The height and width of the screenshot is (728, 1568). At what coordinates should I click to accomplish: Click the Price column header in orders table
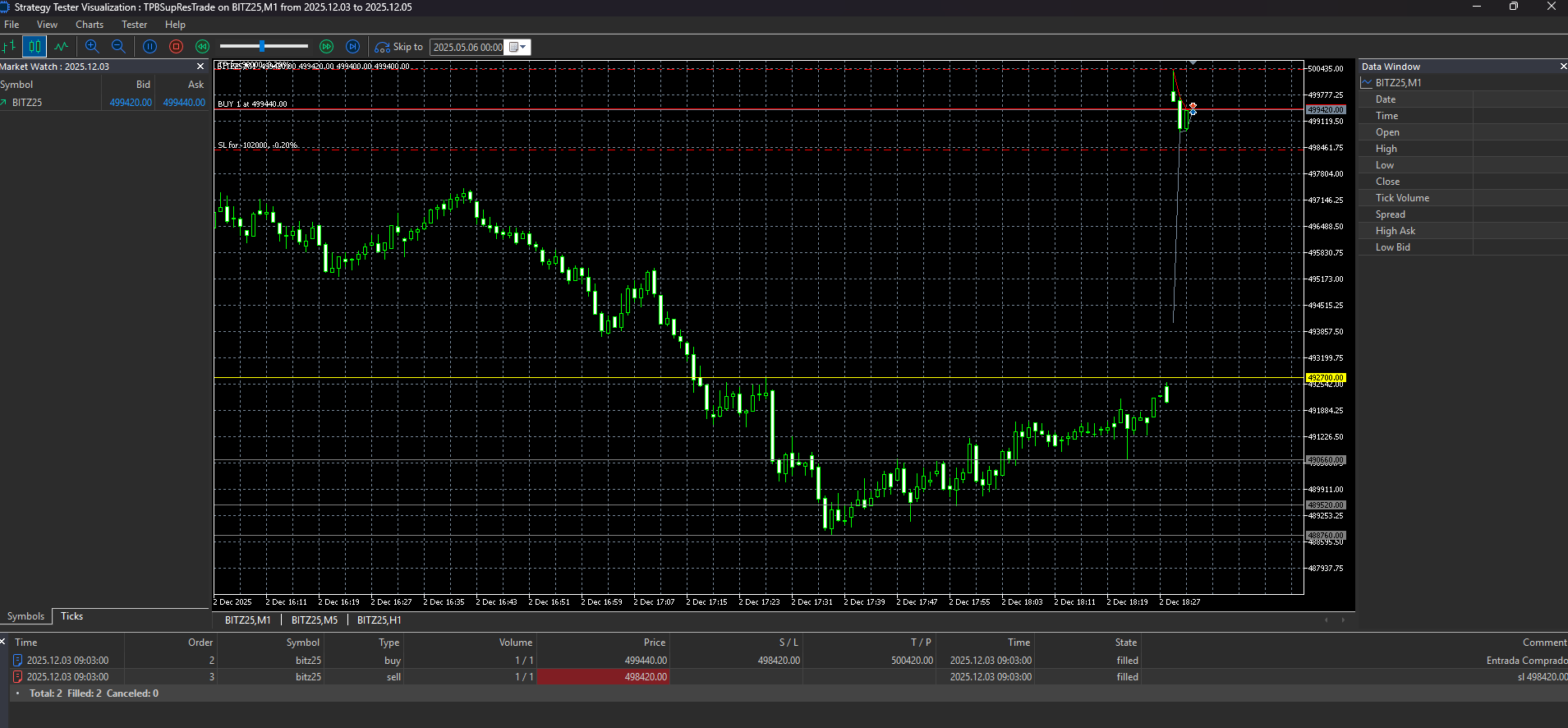click(x=655, y=643)
